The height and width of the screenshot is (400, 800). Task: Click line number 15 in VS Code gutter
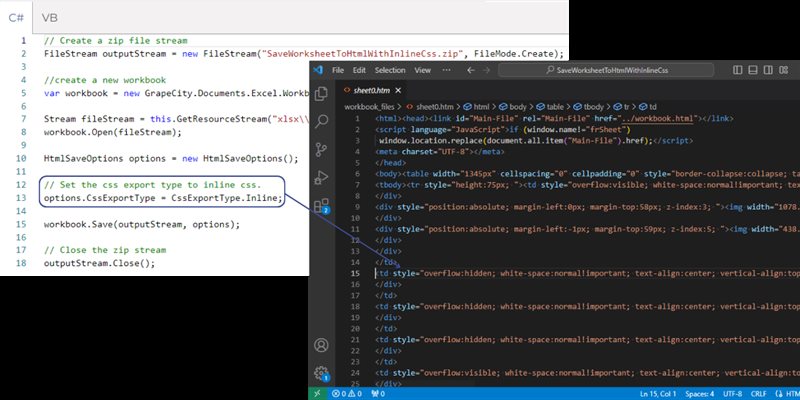click(x=355, y=273)
